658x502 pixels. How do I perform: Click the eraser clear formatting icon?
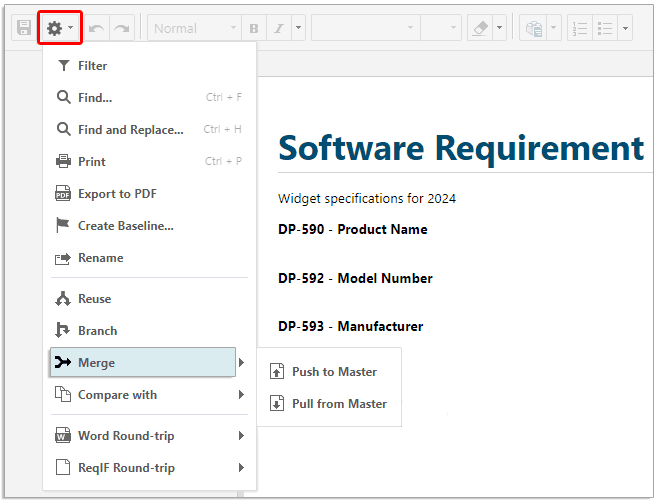point(479,29)
